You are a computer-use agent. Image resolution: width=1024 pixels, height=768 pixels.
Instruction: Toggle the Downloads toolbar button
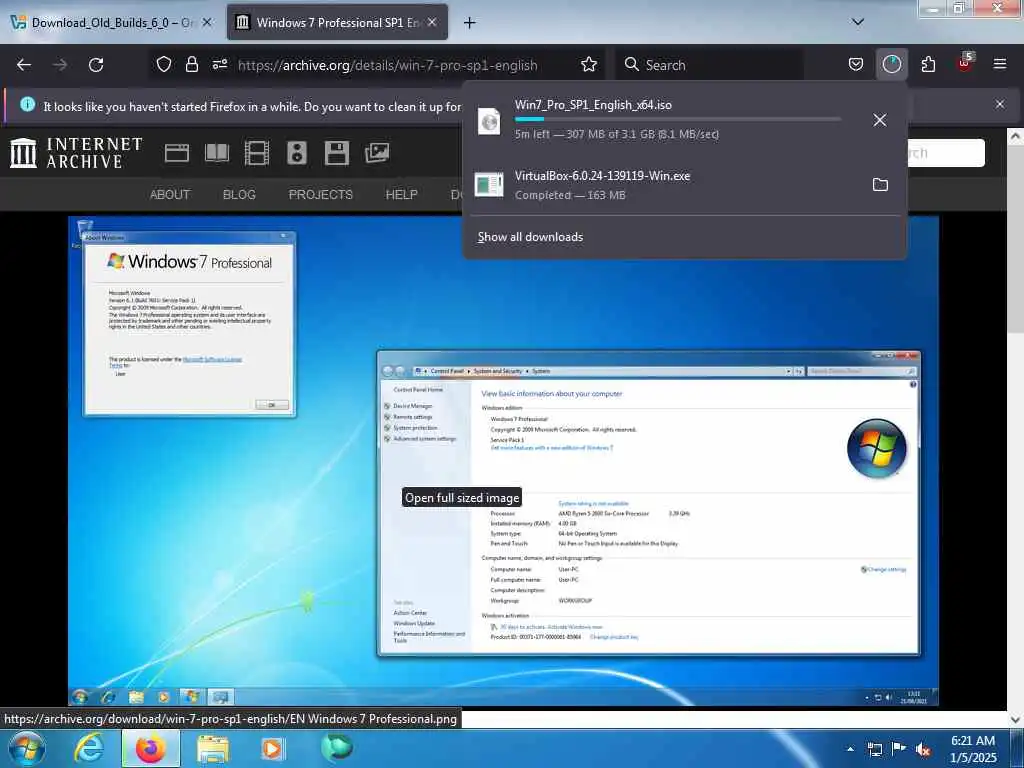[x=891, y=65]
